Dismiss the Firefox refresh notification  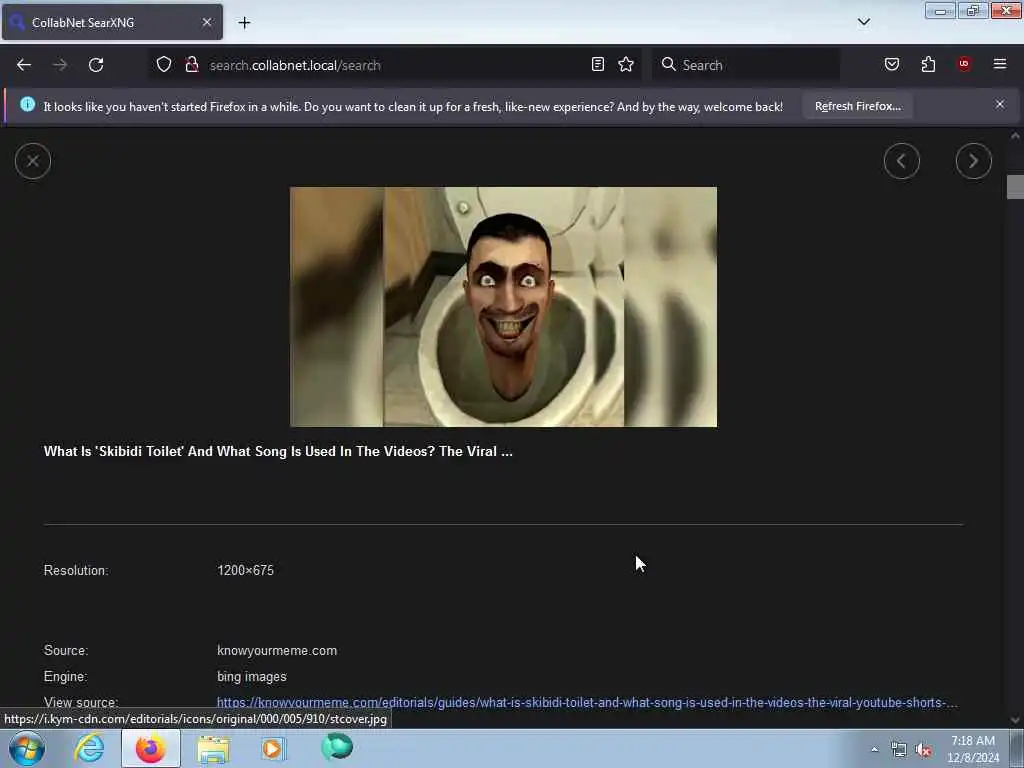(1000, 104)
